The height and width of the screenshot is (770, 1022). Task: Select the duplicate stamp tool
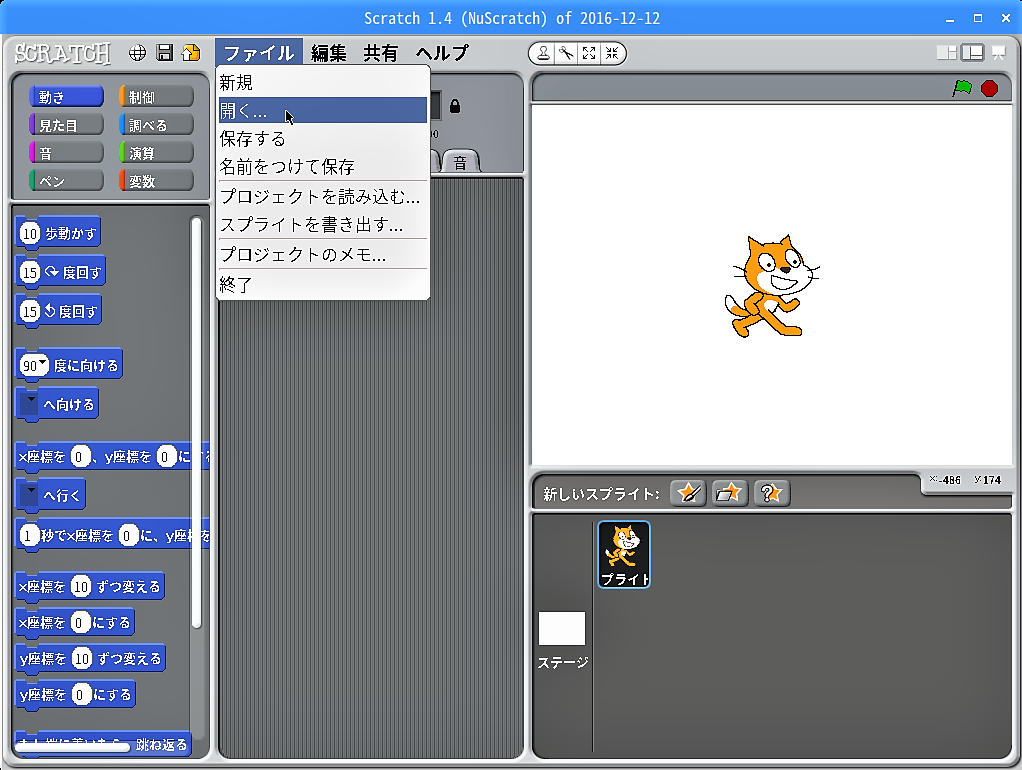tap(543, 53)
